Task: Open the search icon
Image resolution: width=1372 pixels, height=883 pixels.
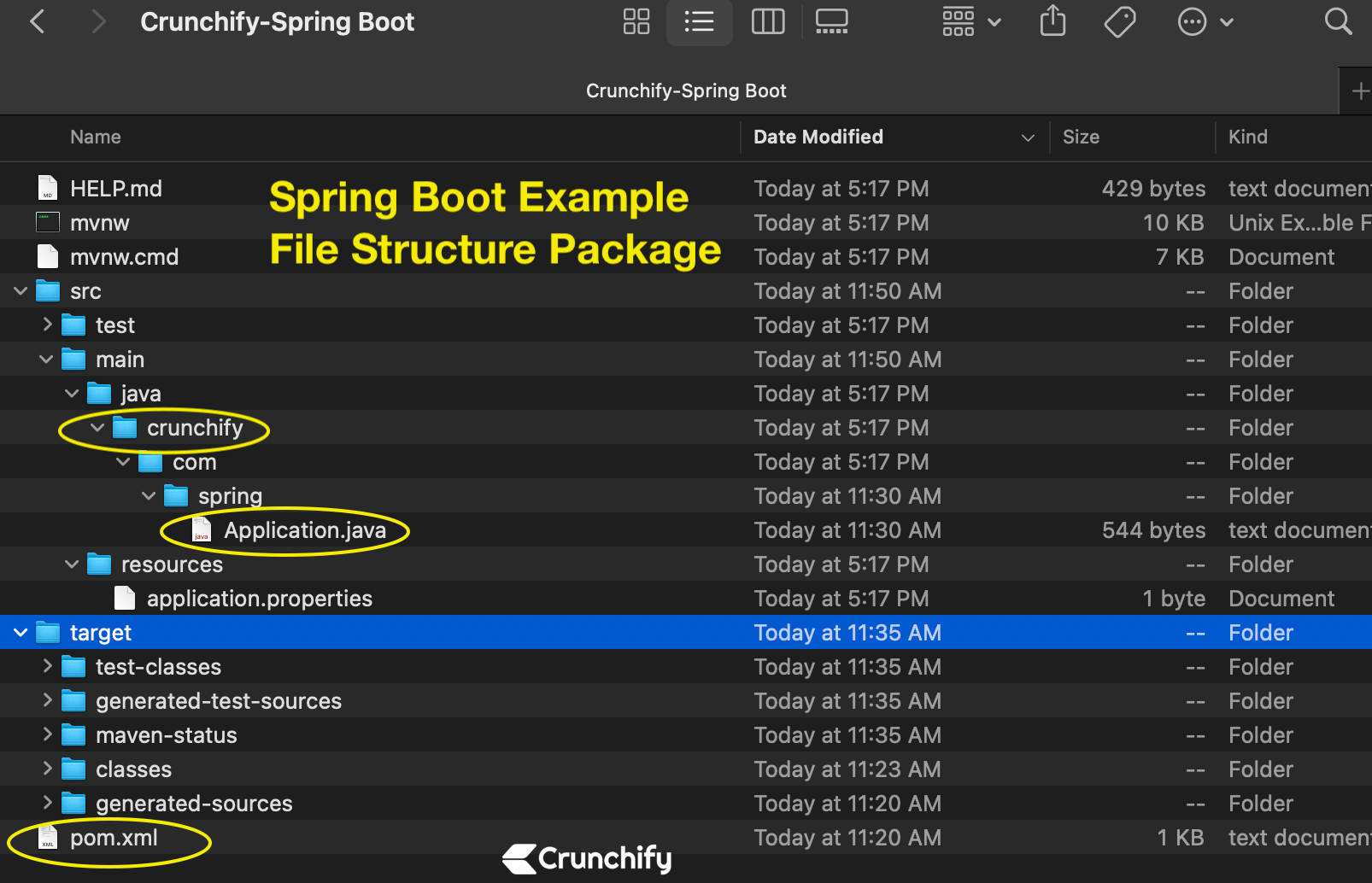Action: [x=1339, y=22]
